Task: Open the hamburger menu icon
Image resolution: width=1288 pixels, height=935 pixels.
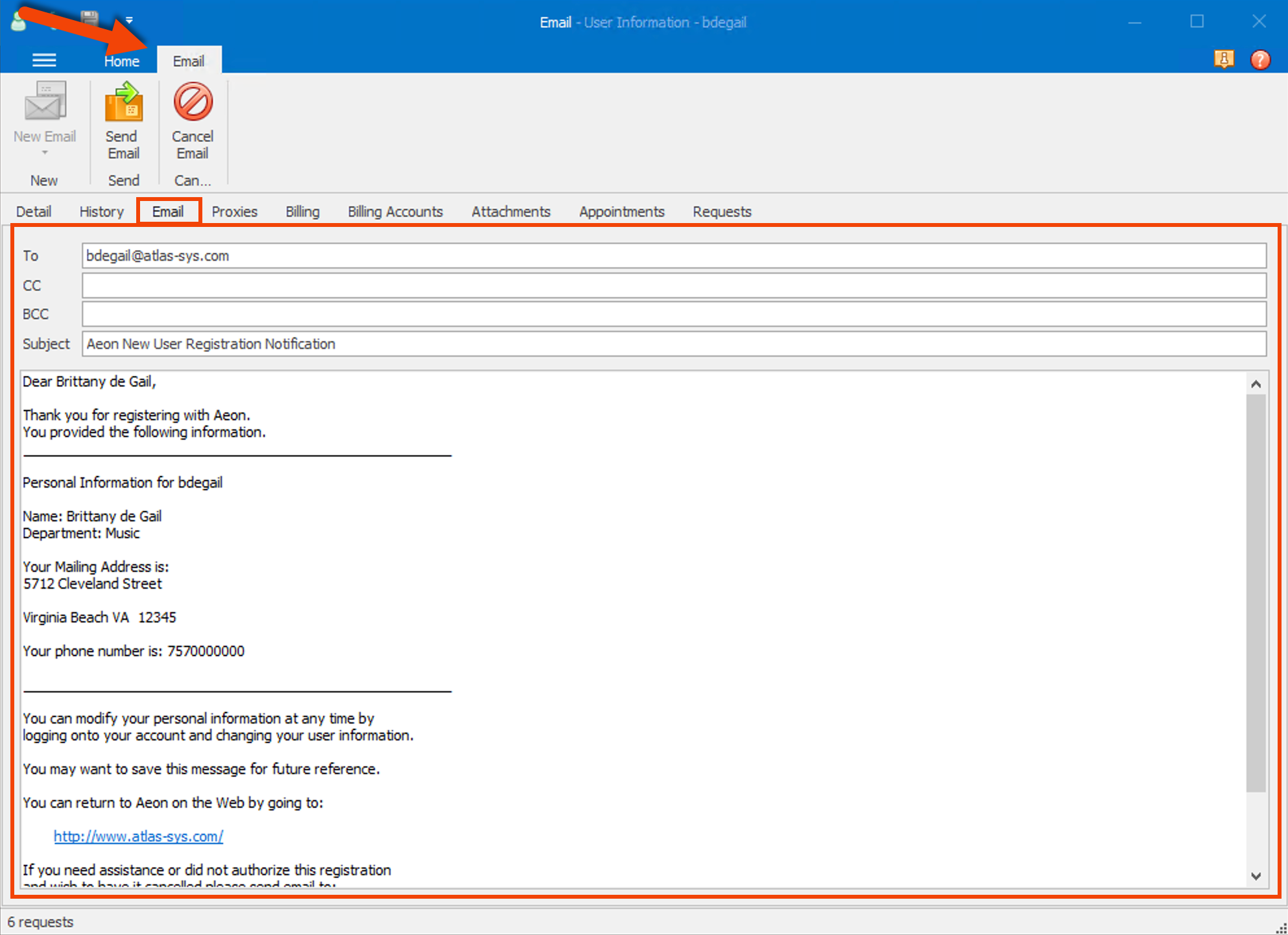Action: tap(44, 60)
